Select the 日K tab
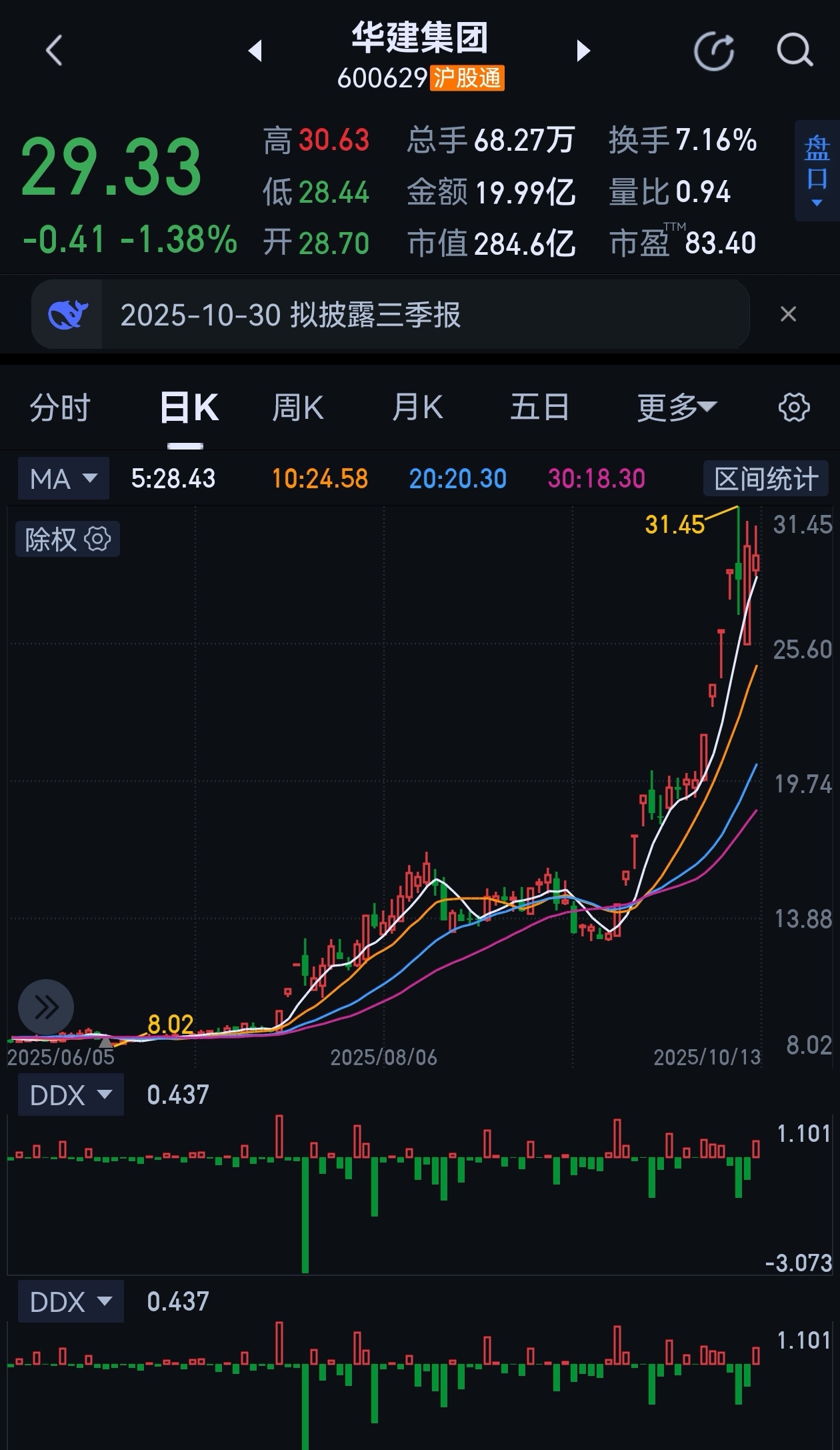The height and width of the screenshot is (1450, 840). tap(189, 407)
